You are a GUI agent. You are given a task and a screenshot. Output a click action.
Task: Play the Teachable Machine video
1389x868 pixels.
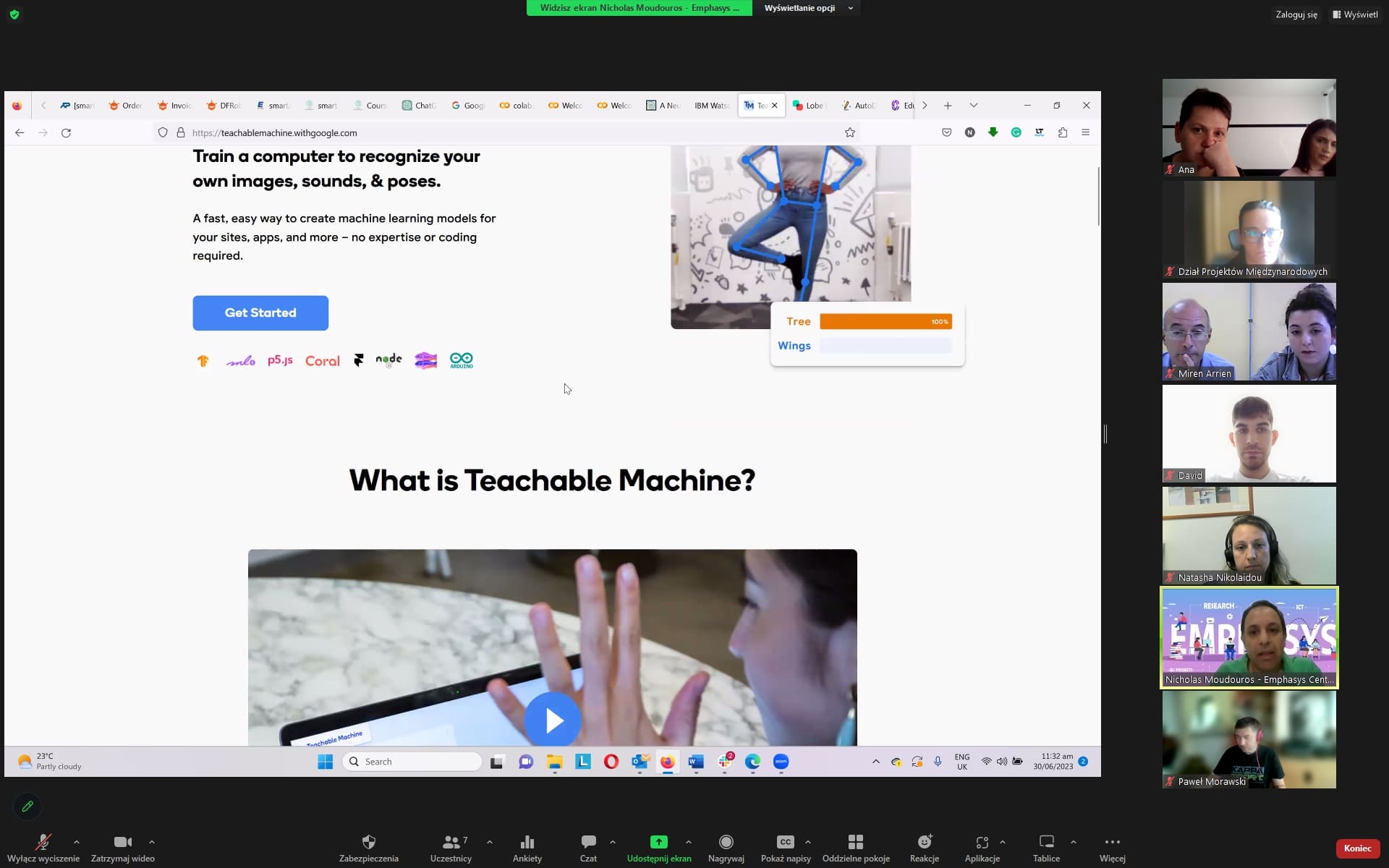click(553, 720)
